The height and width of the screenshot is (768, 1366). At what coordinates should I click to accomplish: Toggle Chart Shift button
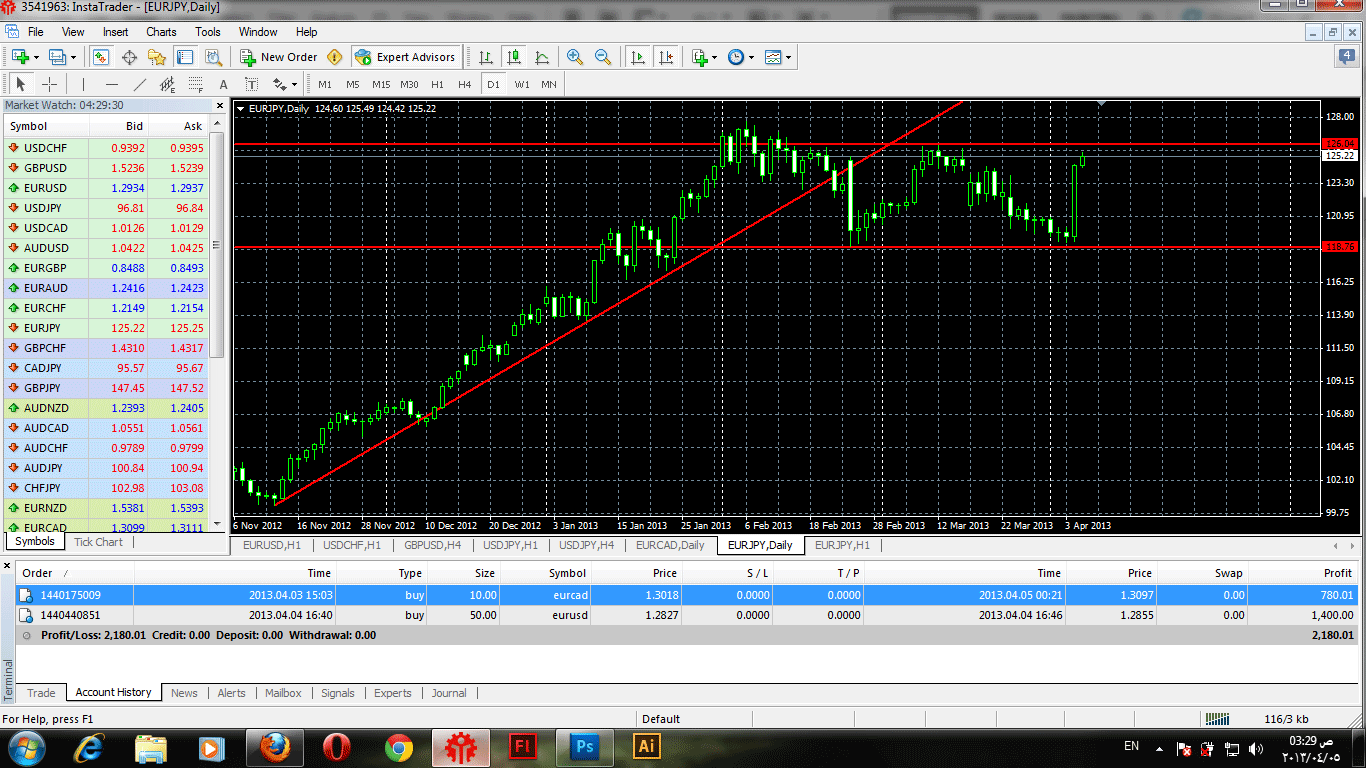[666, 57]
